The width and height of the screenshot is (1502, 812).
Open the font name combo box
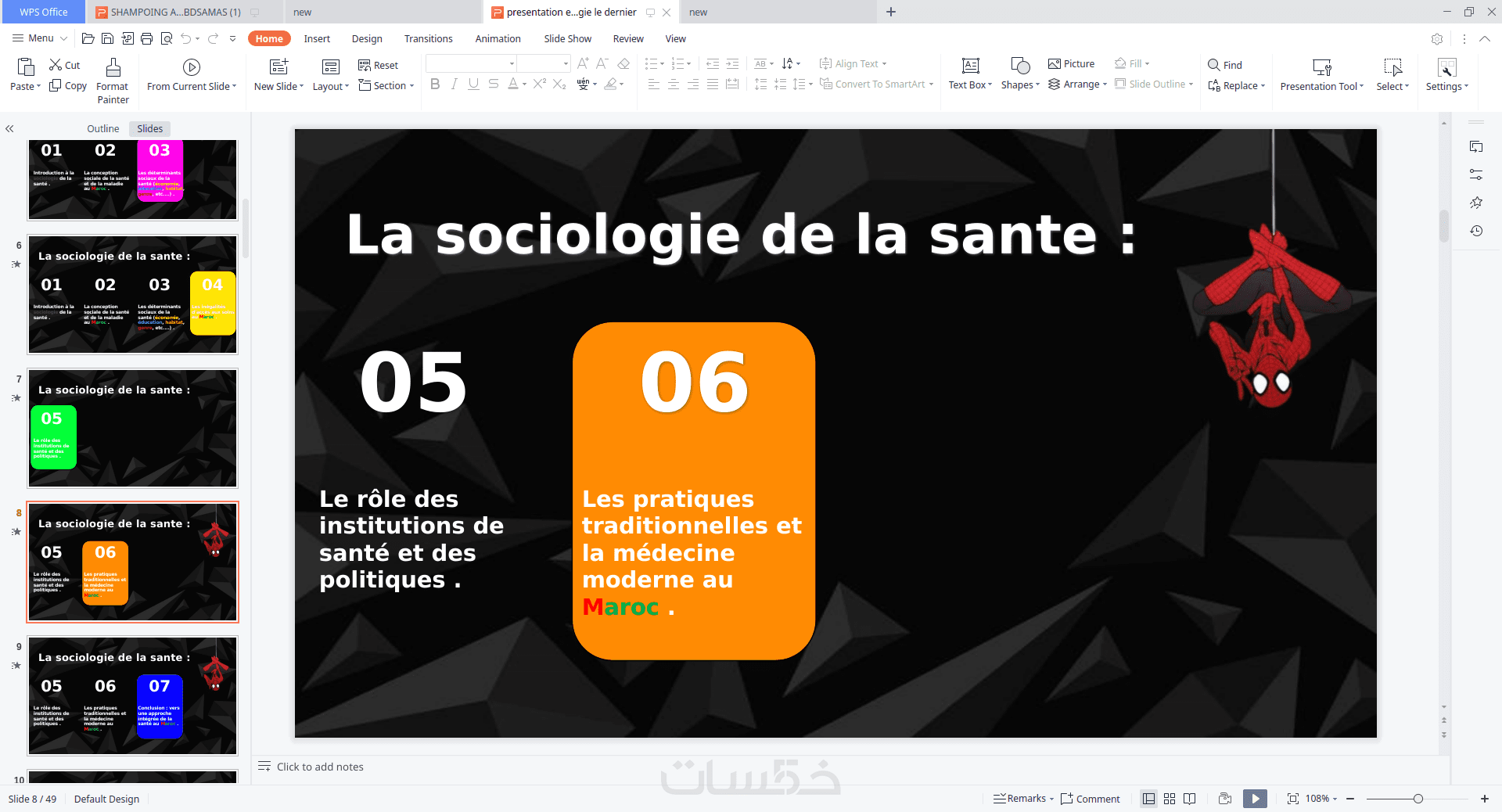pos(472,63)
